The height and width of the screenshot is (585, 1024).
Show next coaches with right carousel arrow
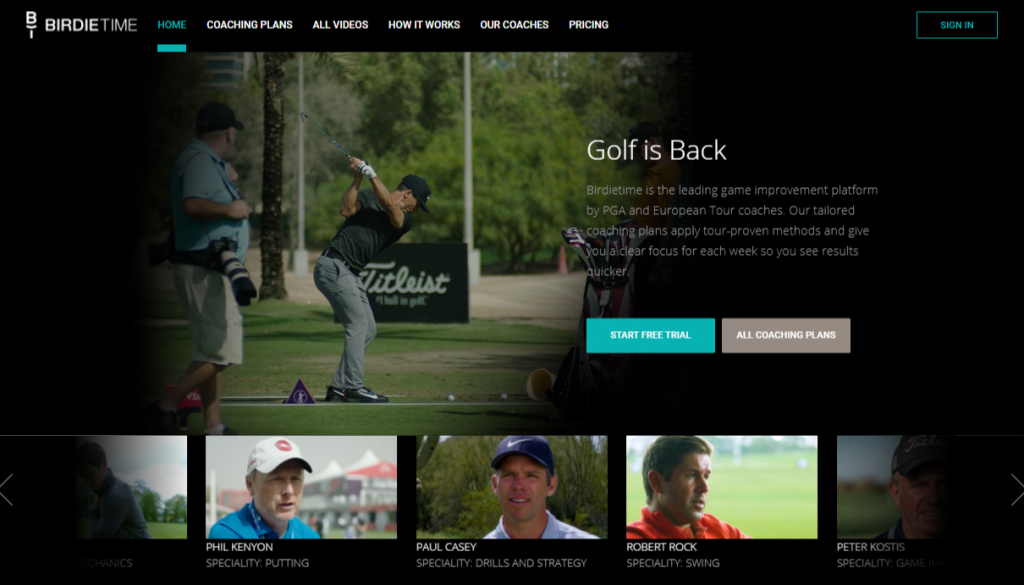click(x=1017, y=490)
